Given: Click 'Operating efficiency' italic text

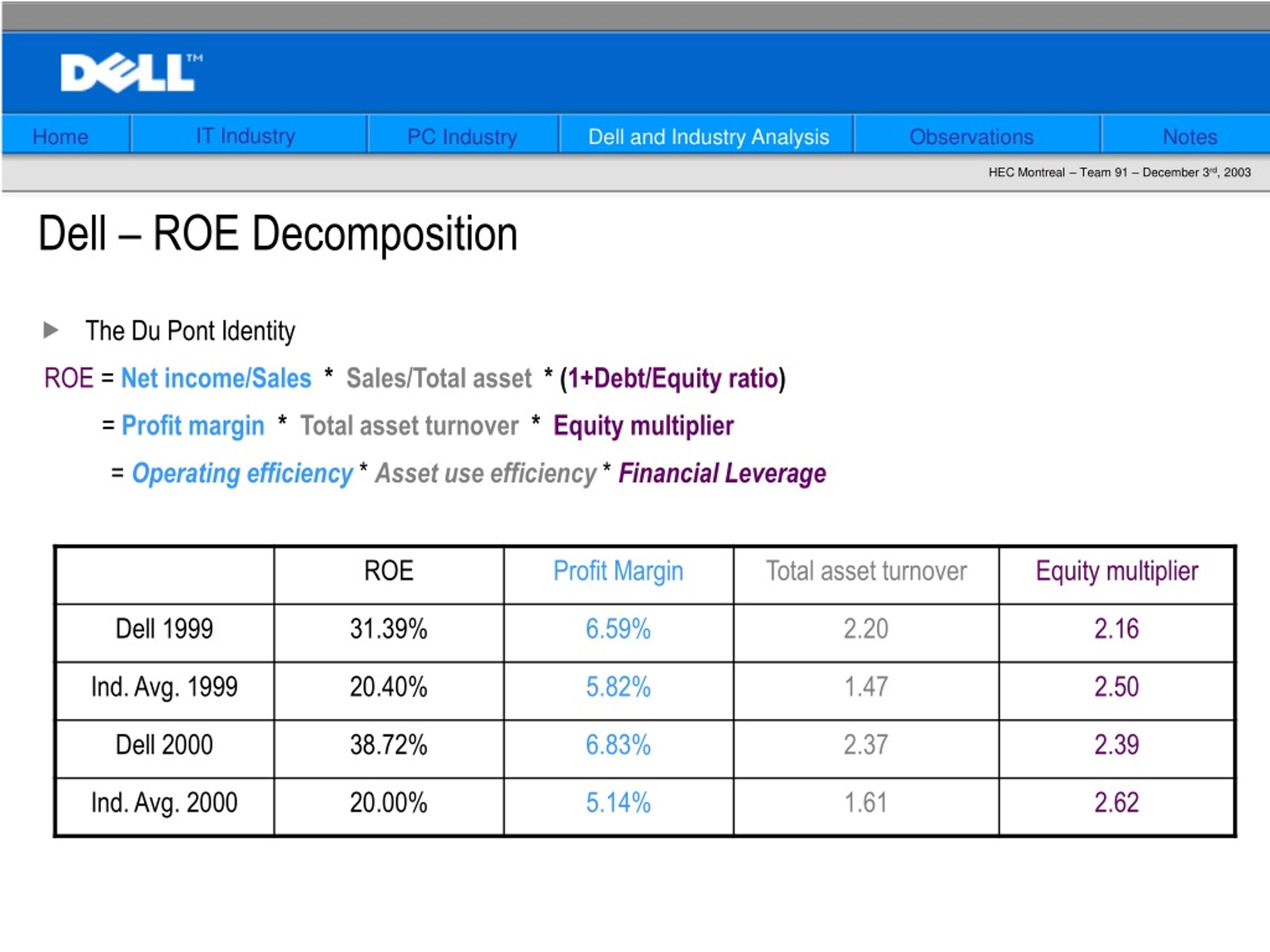Looking at the screenshot, I should click(242, 474).
